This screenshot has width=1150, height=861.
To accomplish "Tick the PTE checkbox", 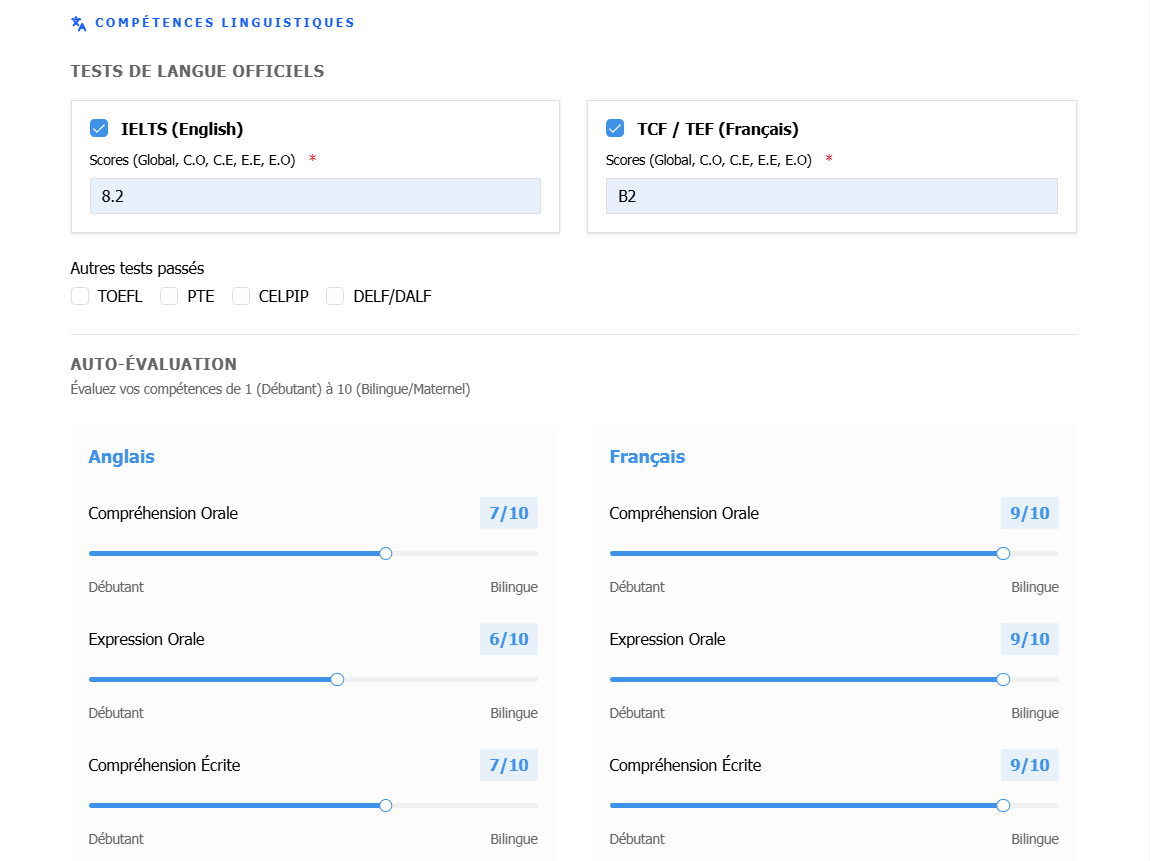I will [169, 296].
